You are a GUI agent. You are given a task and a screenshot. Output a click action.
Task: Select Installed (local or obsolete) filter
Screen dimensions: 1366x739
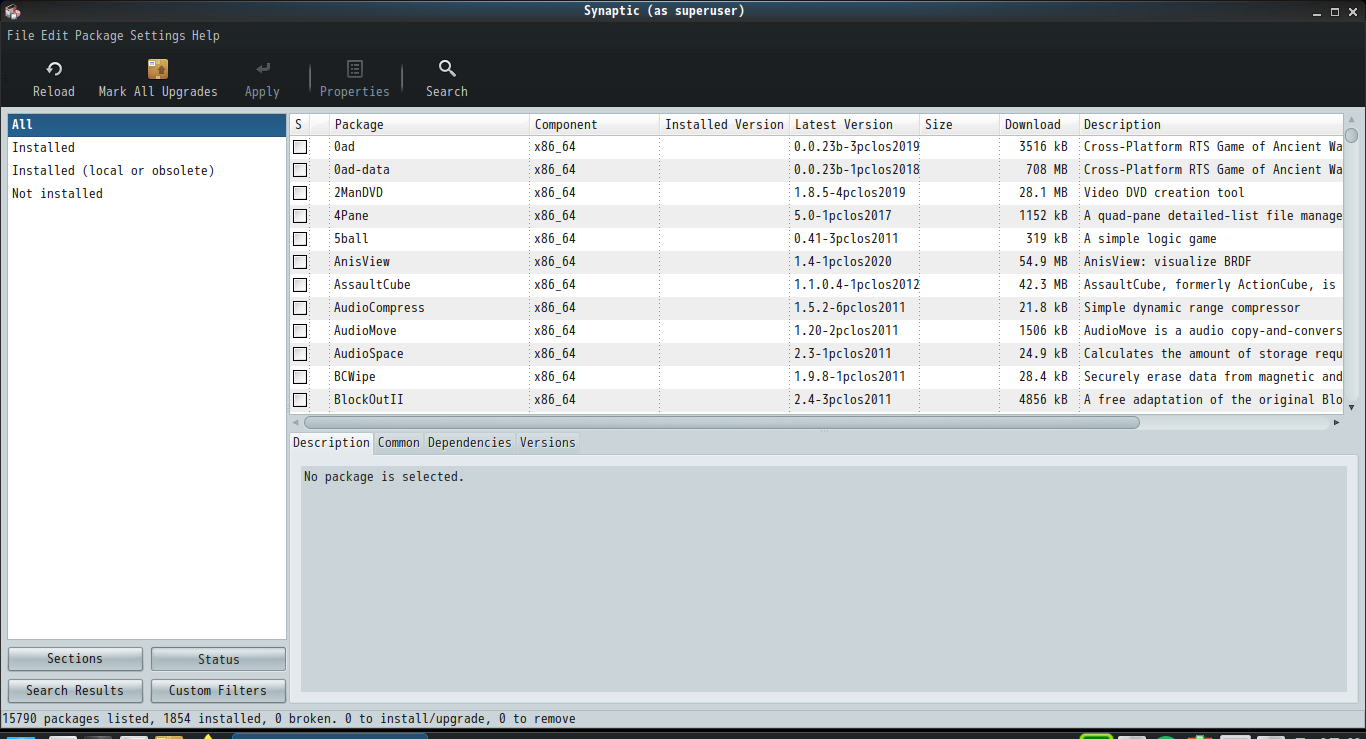click(147, 171)
